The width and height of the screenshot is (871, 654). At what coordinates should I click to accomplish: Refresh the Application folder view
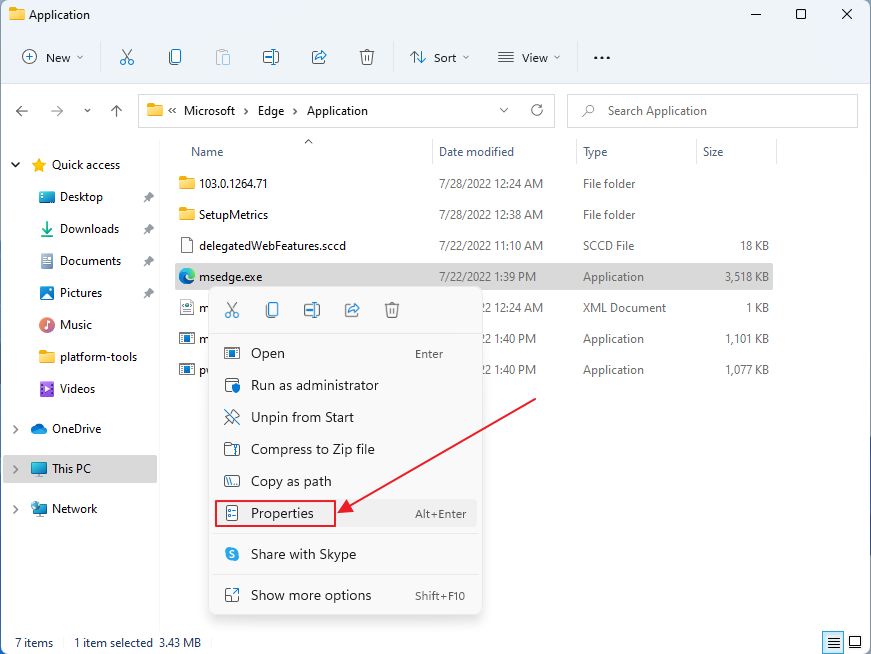point(537,111)
